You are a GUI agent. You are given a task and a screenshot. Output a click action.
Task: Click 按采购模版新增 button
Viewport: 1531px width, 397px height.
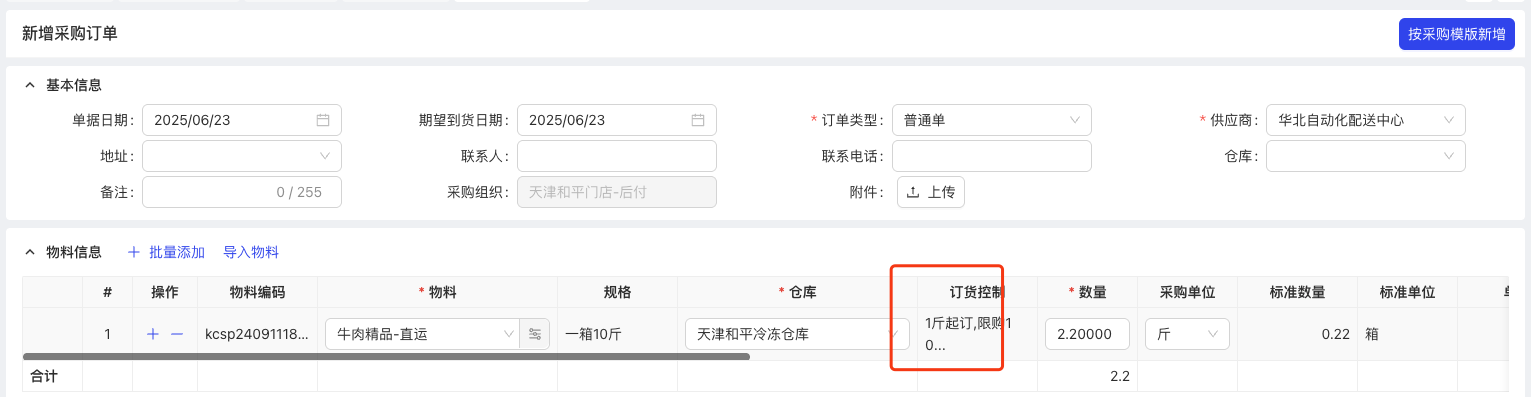point(1457,34)
